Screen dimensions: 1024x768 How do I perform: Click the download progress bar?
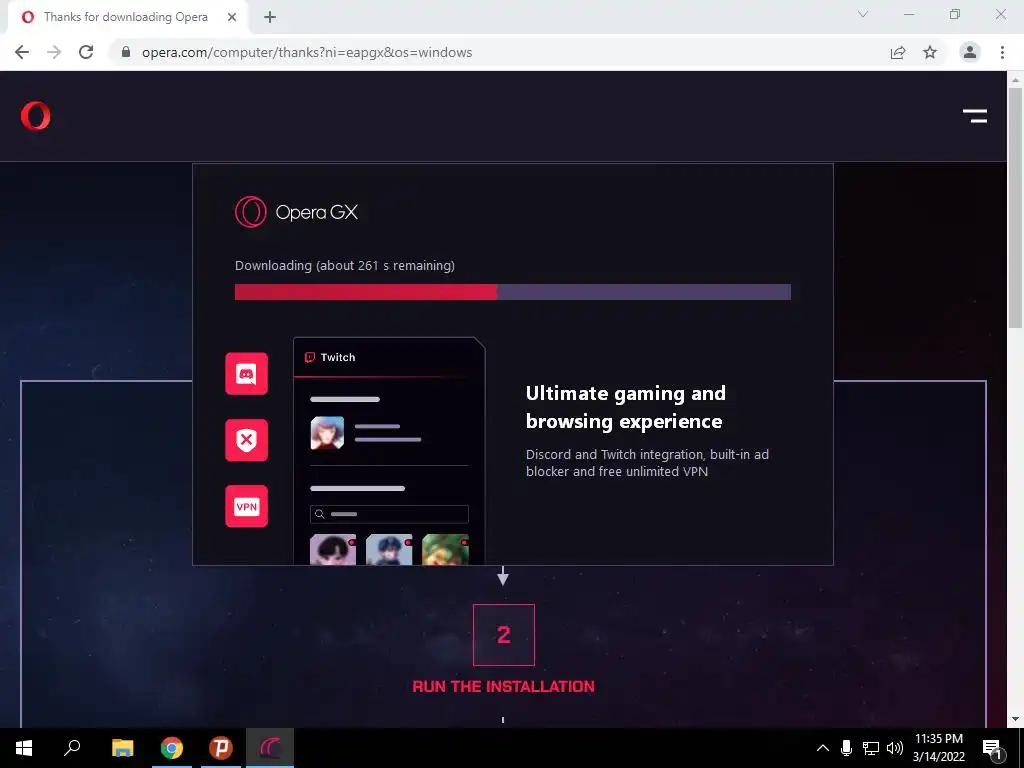[x=513, y=291]
